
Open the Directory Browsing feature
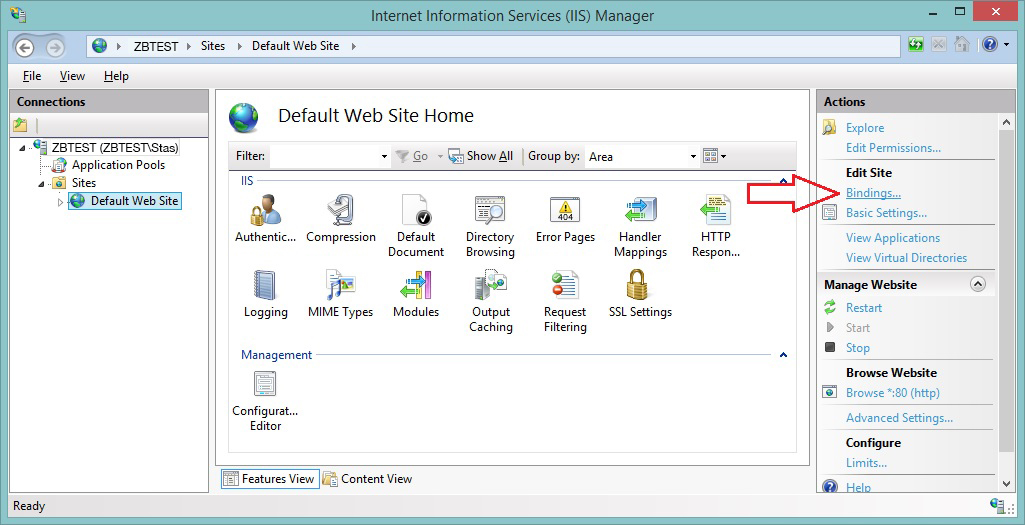(490, 211)
